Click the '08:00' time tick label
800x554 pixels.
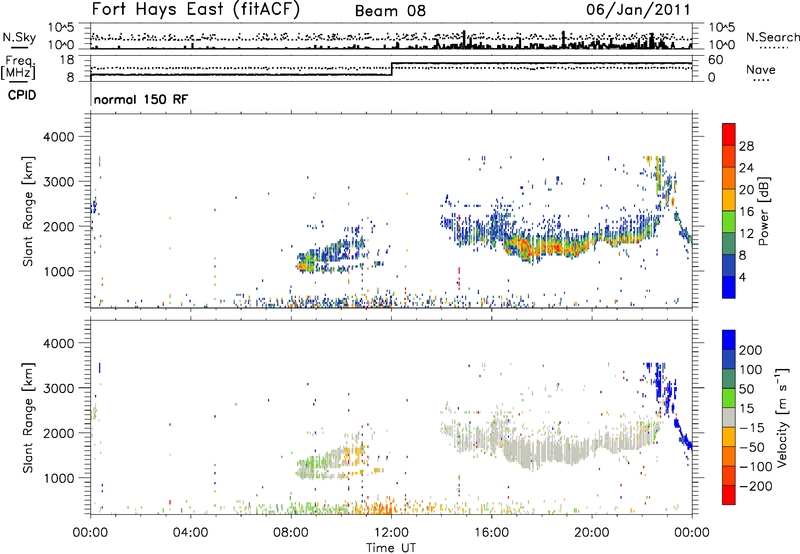coord(291,533)
